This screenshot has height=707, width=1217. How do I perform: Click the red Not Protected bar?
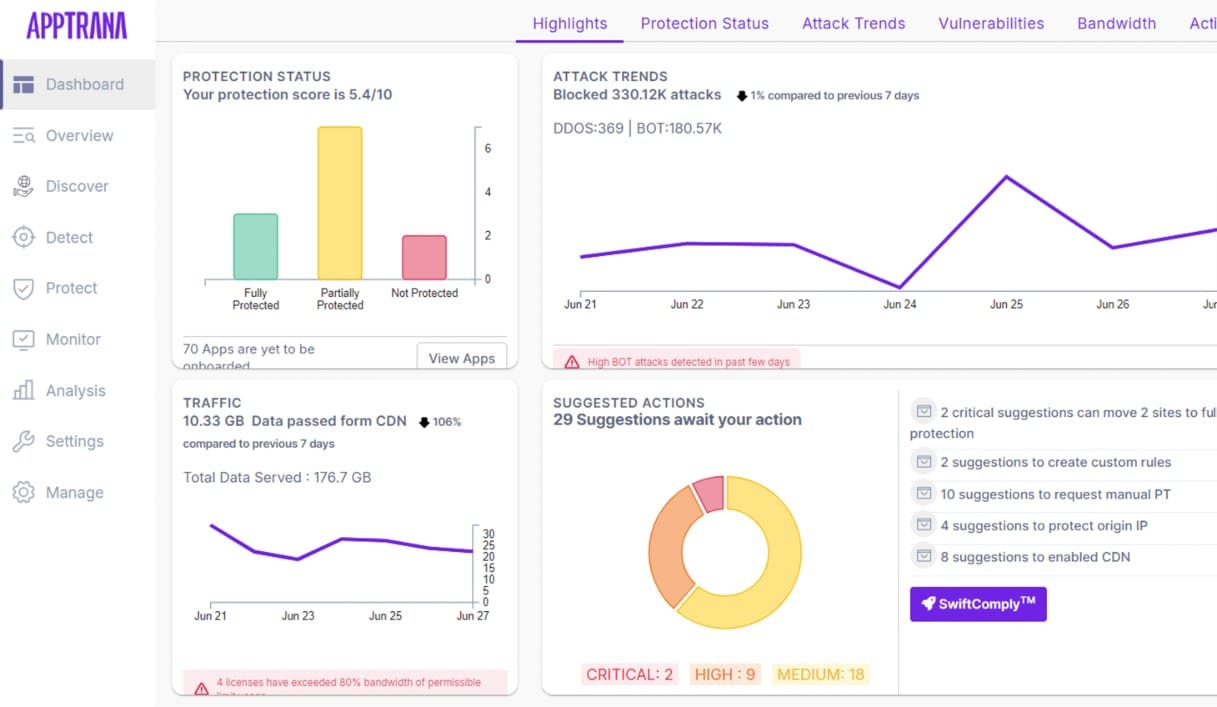(x=424, y=258)
